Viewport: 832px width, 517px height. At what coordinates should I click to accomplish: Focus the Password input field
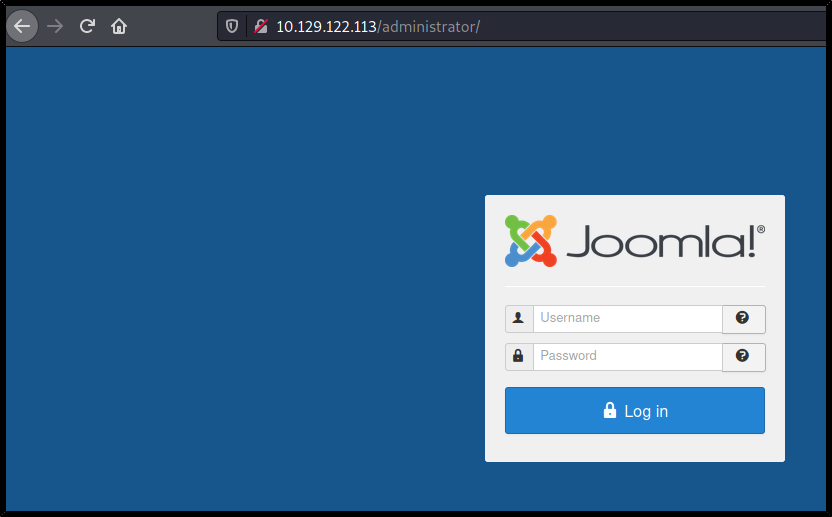628,357
